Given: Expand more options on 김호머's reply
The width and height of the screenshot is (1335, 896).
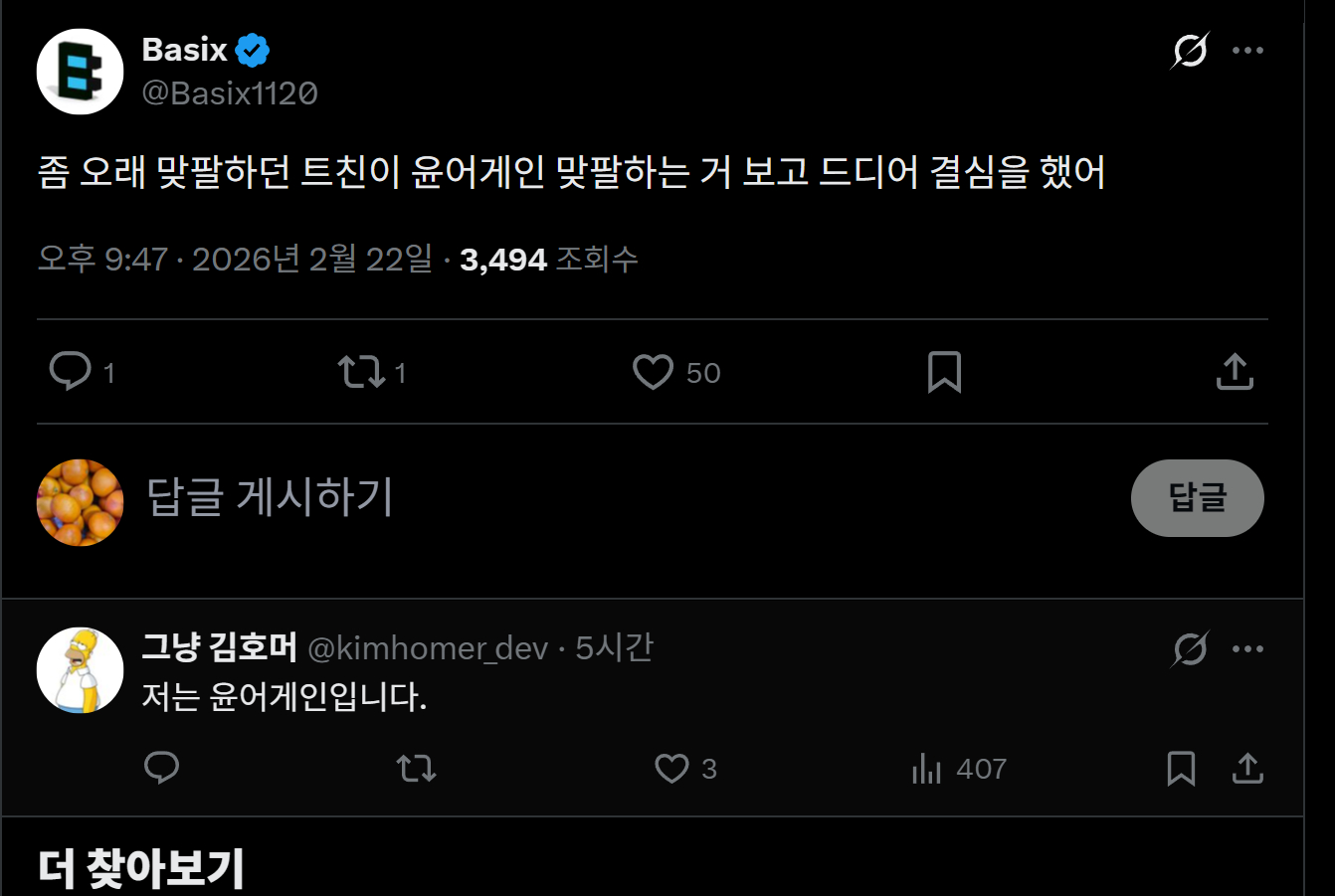Looking at the screenshot, I should 1247,648.
